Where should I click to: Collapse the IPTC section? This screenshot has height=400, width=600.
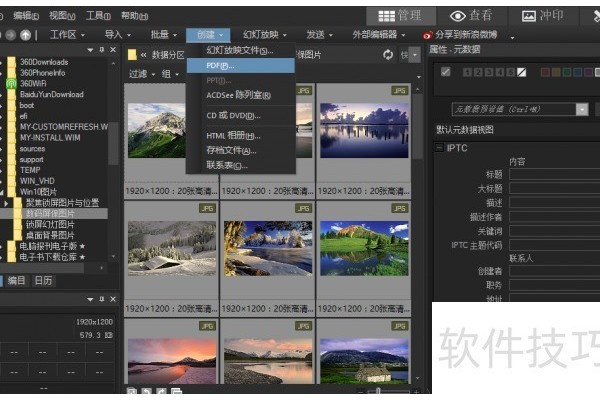point(439,148)
